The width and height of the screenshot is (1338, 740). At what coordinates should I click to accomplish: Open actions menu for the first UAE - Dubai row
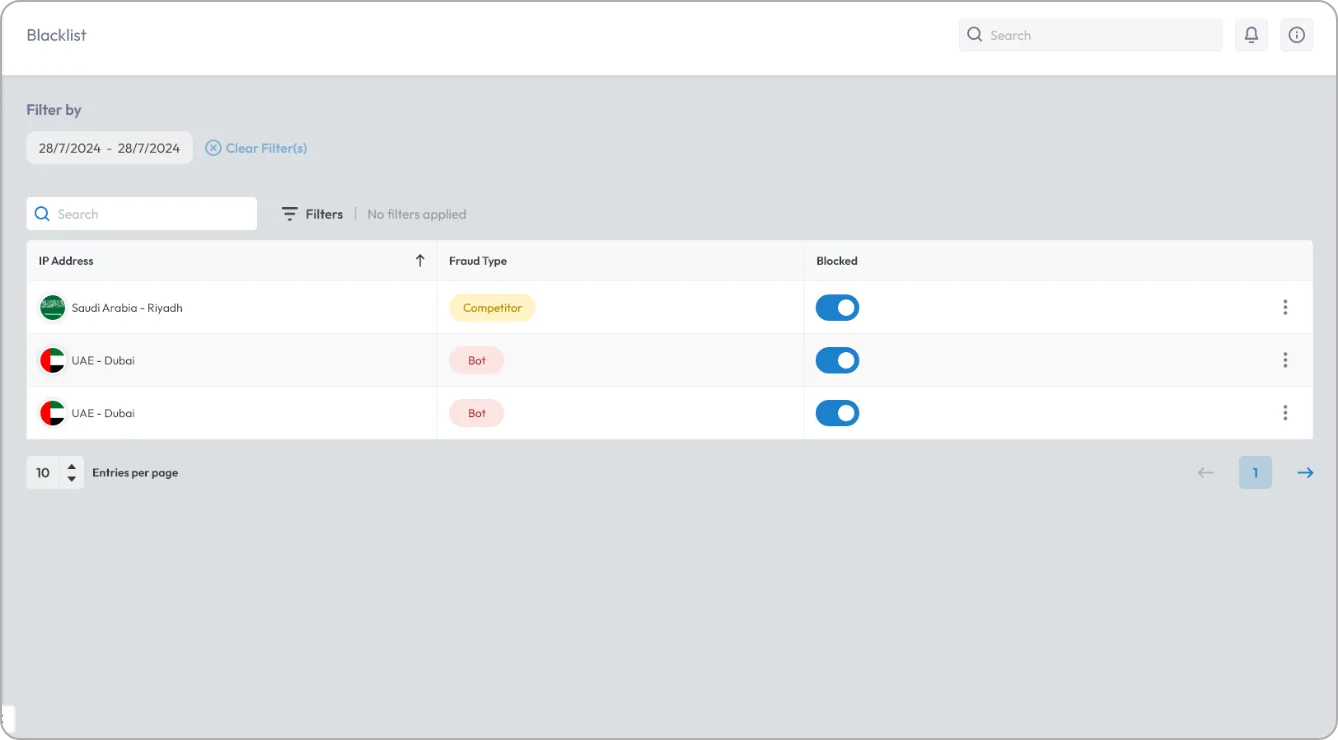tap(1285, 360)
